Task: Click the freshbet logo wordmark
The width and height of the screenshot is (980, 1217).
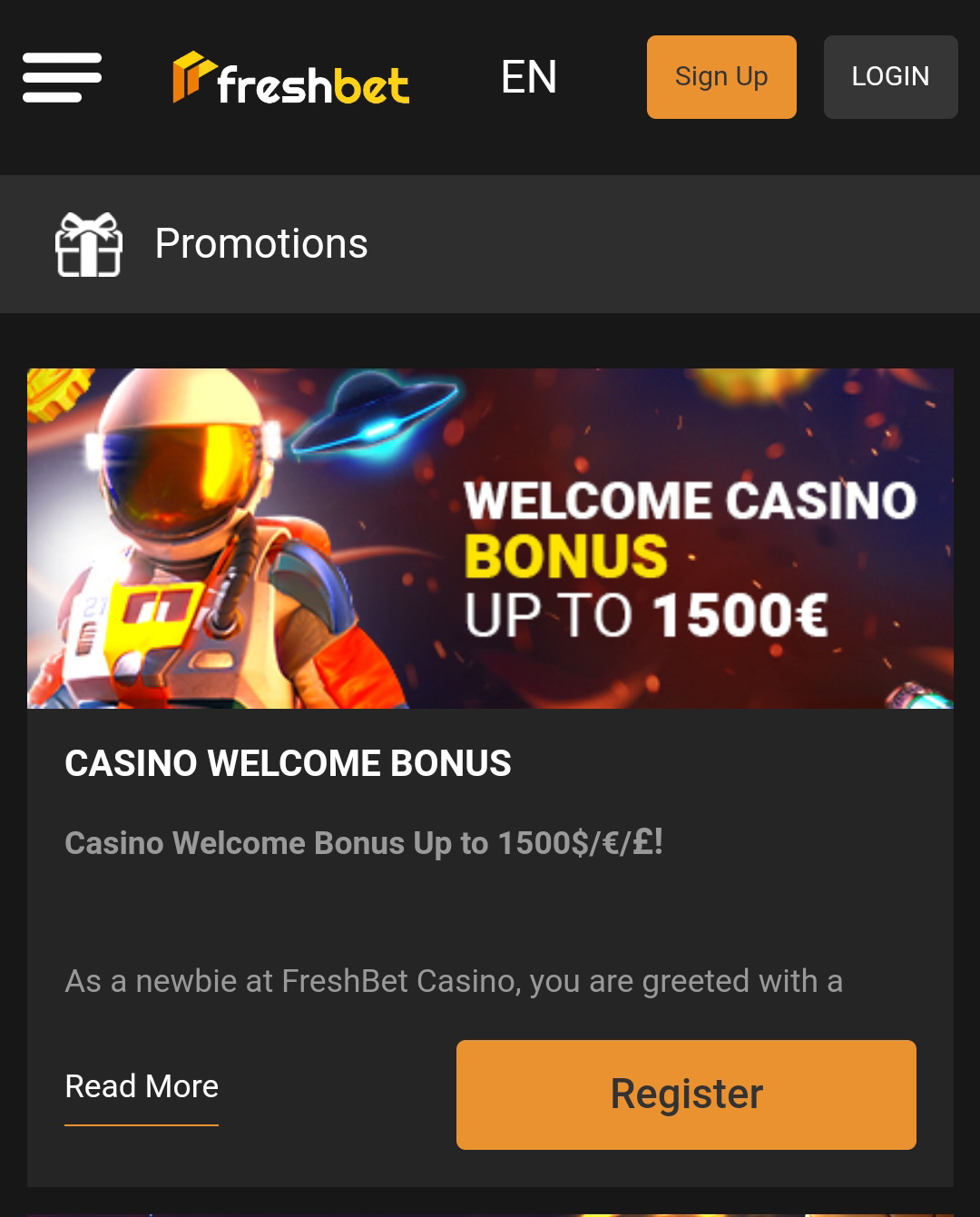Action: 313,84
